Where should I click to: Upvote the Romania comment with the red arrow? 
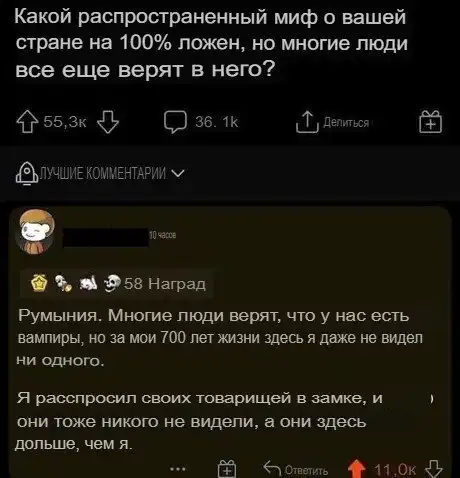point(357,469)
